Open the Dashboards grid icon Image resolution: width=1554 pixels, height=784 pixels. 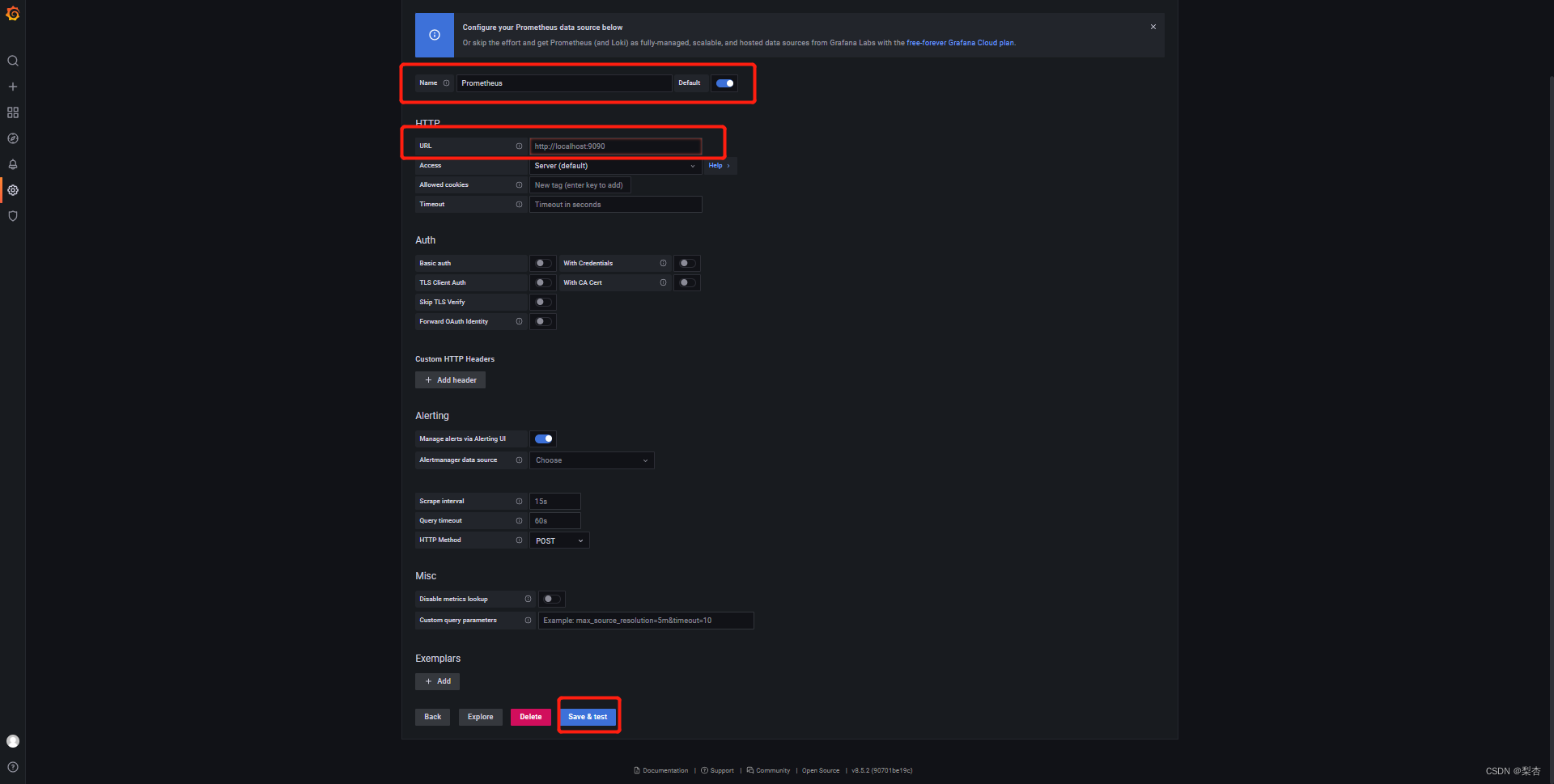(x=13, y=112)
